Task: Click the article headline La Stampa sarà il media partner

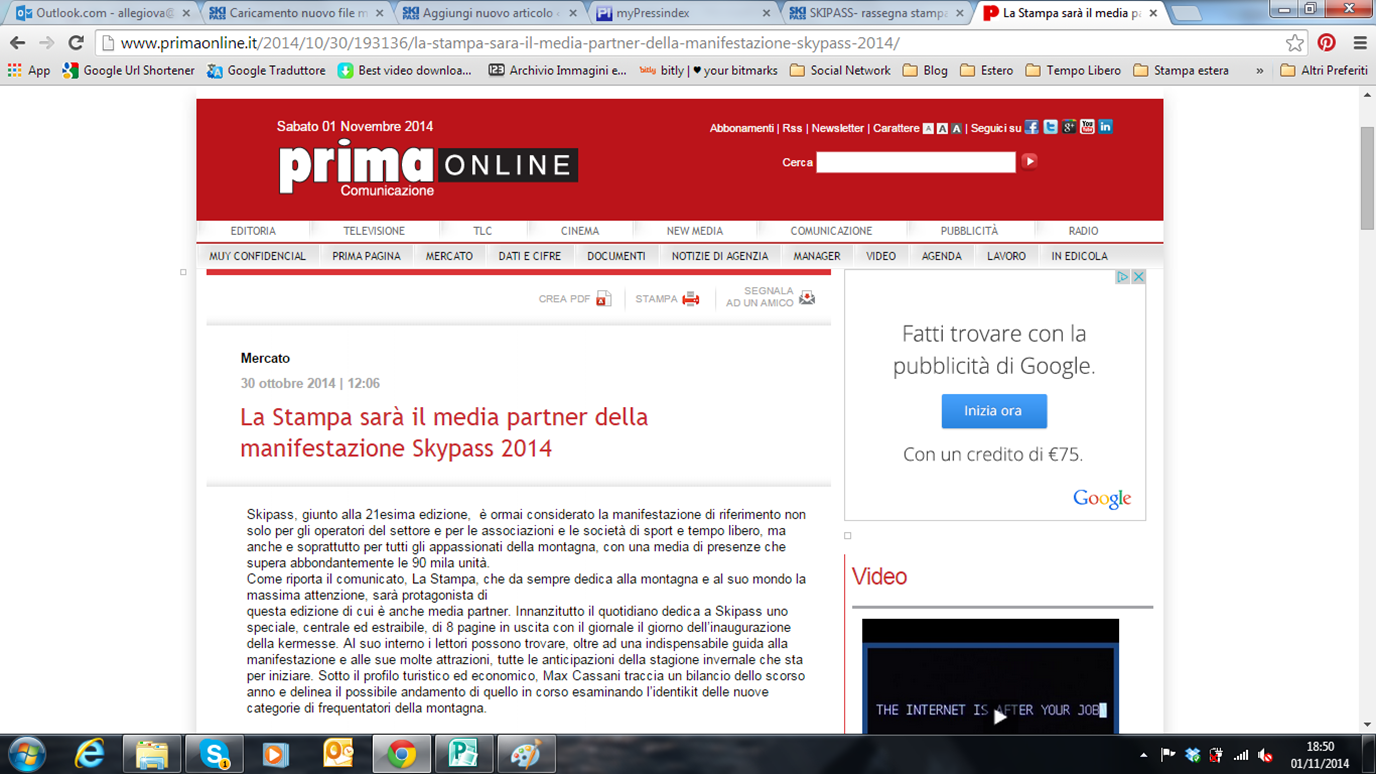Action: (x=444, y=432)
